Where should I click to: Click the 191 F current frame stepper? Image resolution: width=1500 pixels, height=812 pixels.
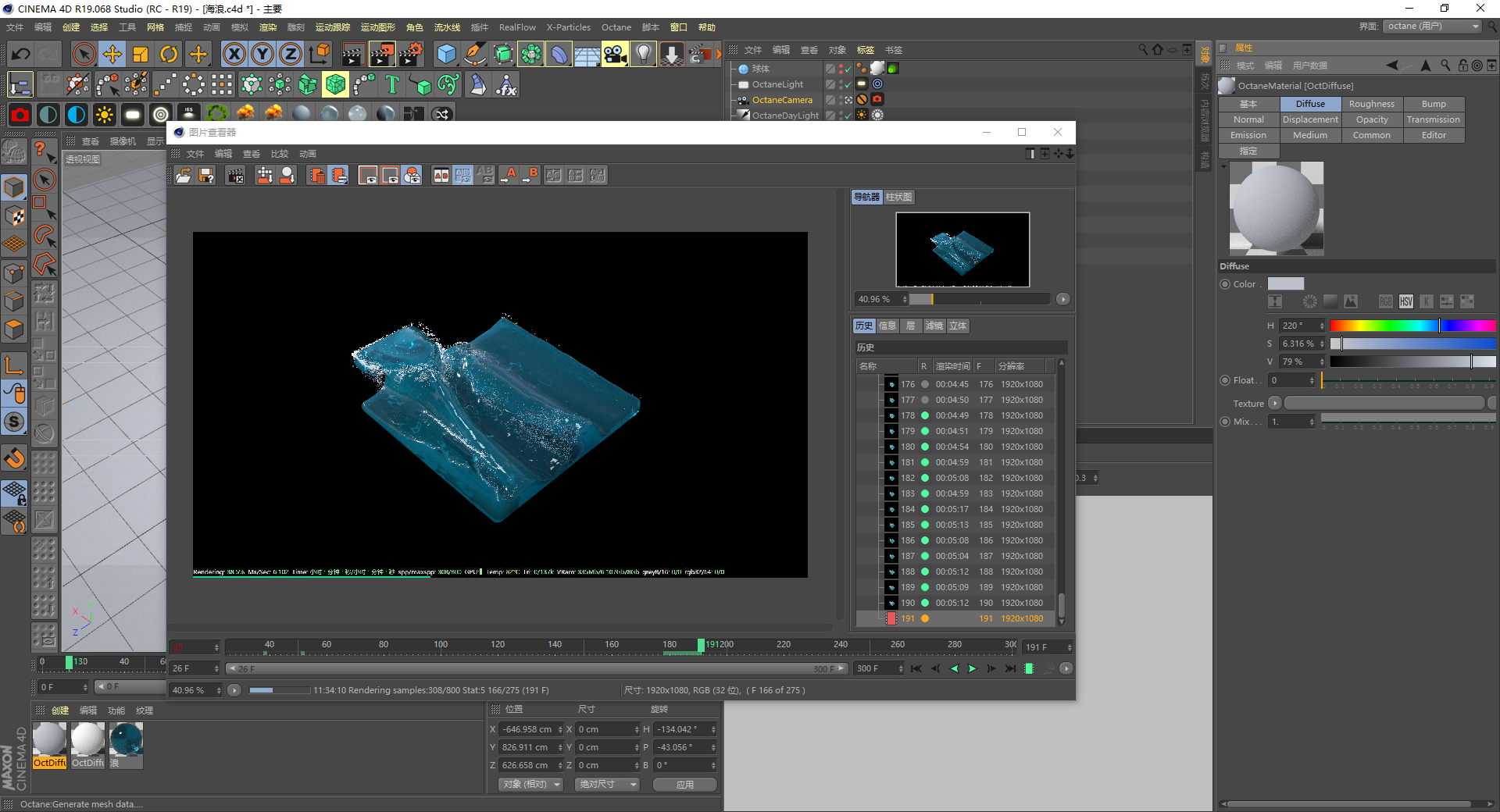(1070, 647)
